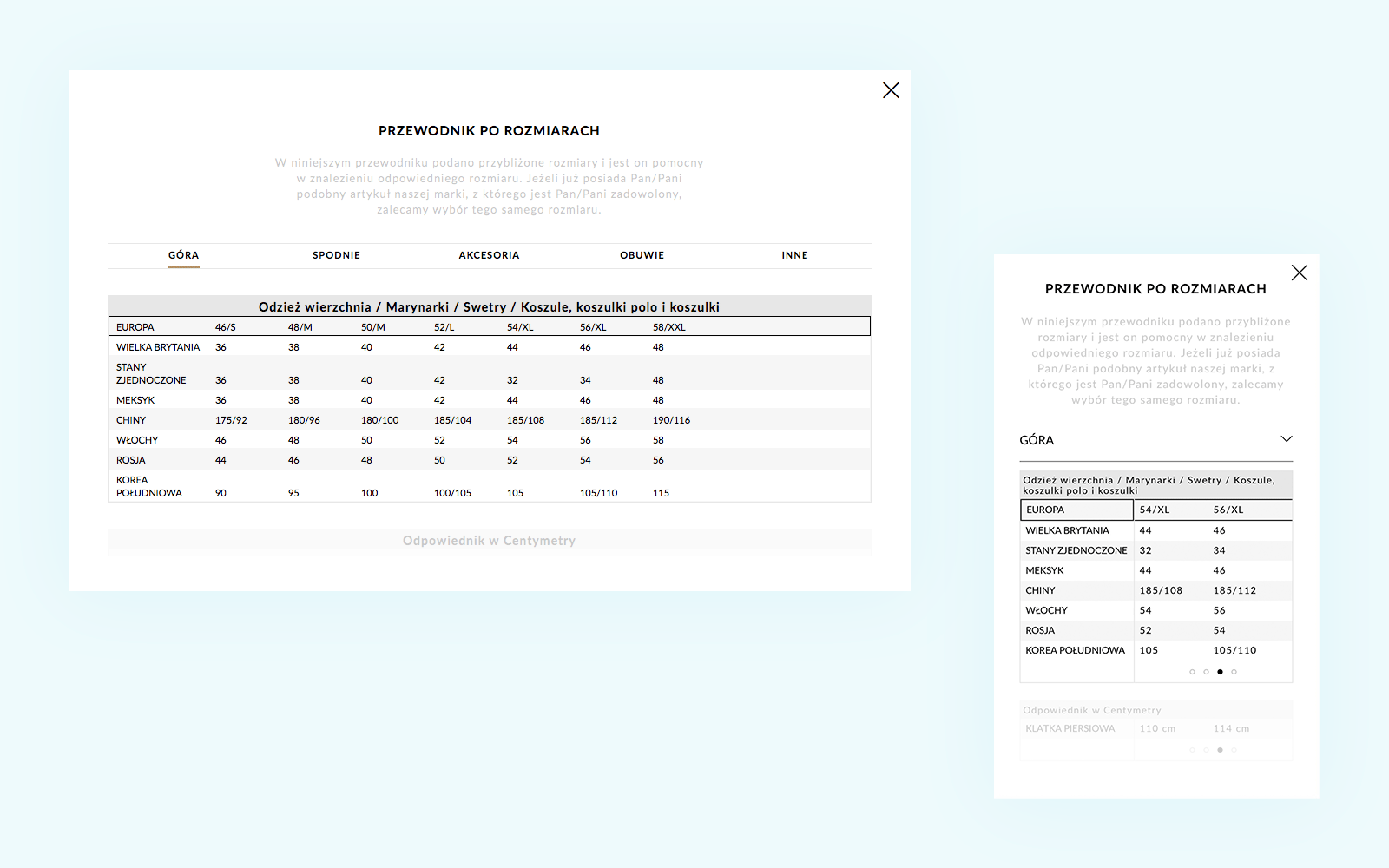Click the 58/XXL size in Europa row
Viewport: 1389px width, 868px height.
669,327
